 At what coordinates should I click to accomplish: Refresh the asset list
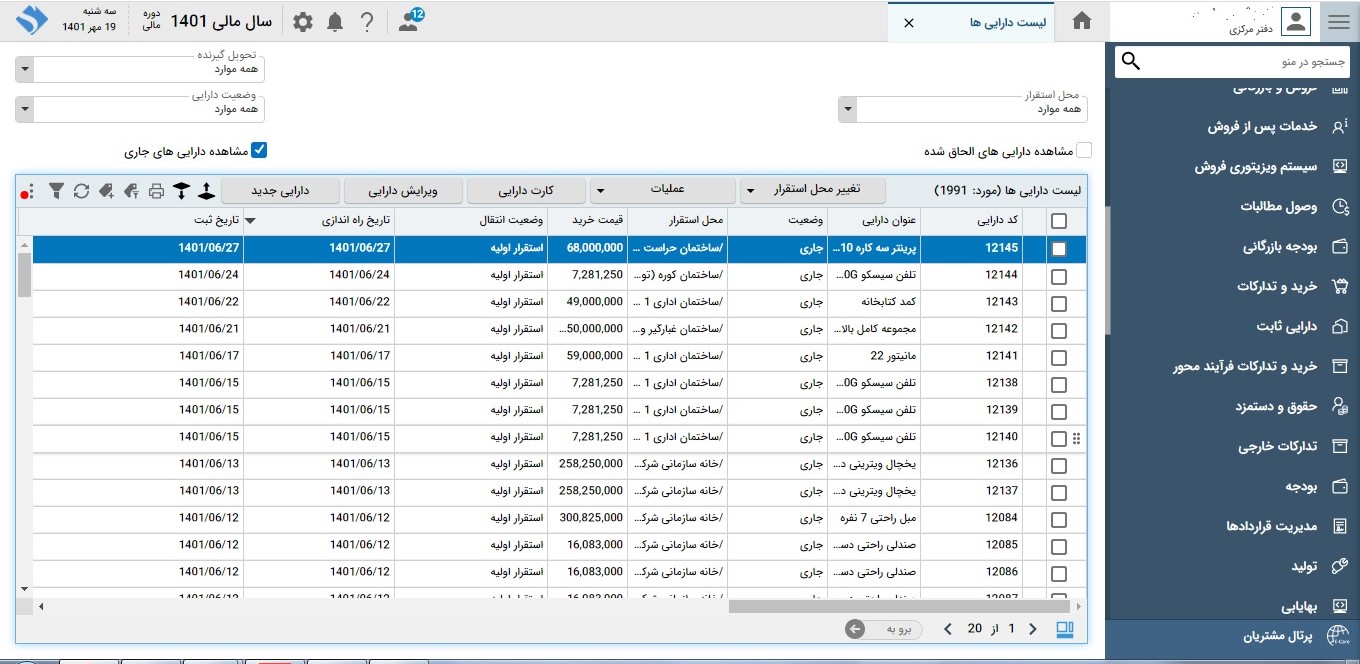[x=82, y=190]
